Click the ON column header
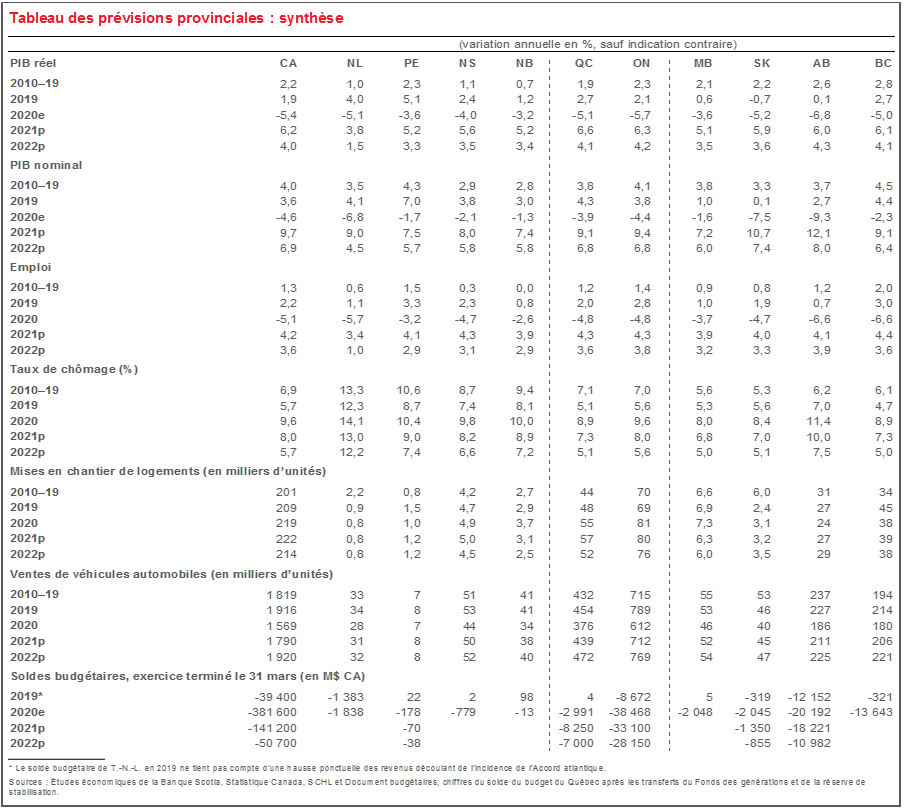 pos(642,64)
